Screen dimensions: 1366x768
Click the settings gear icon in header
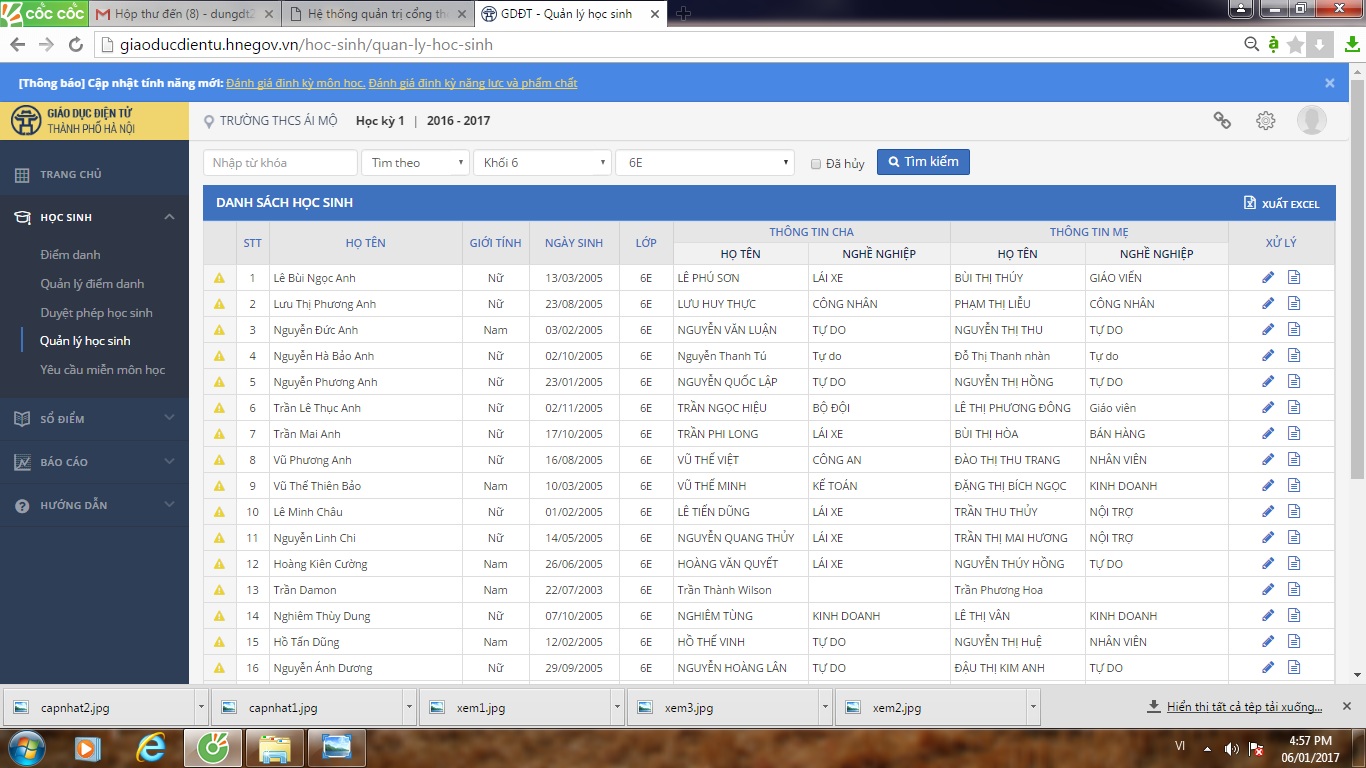[1265, 121]
